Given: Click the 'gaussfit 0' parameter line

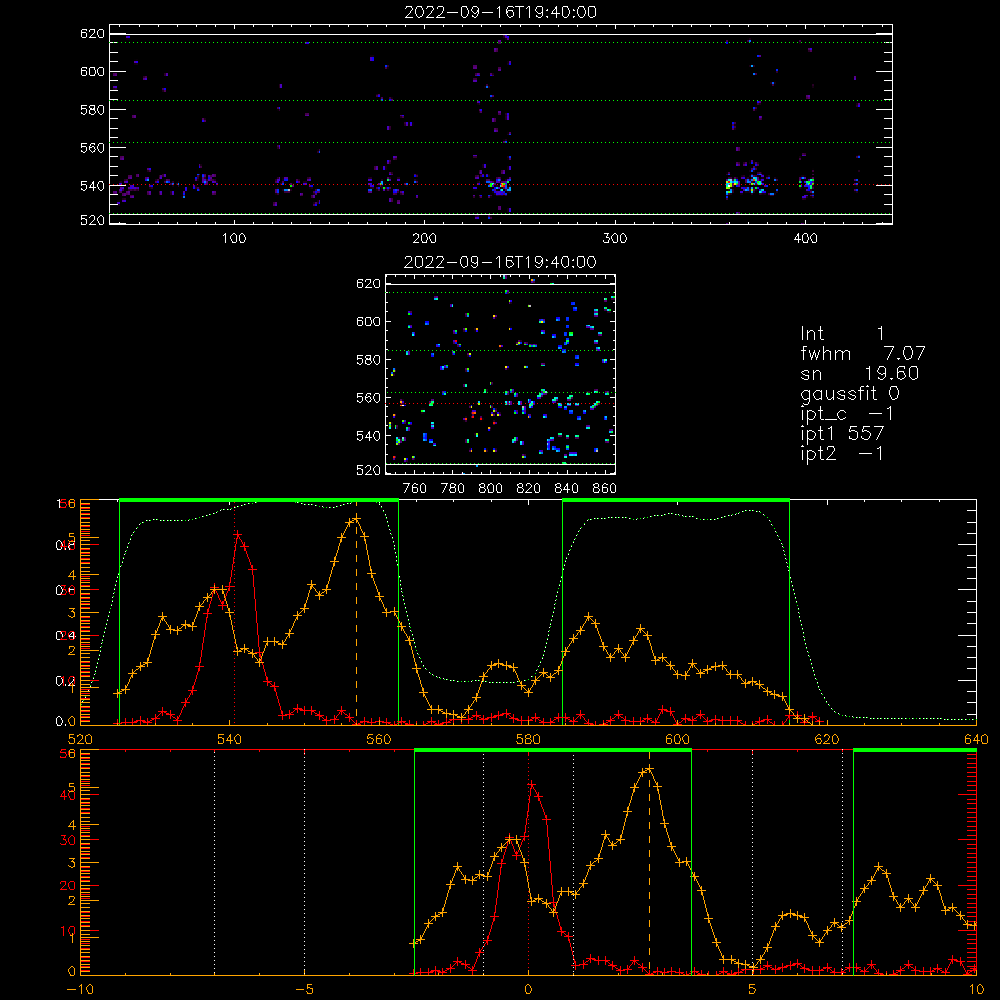Looking at the screenshot, I should pos(849,393).
